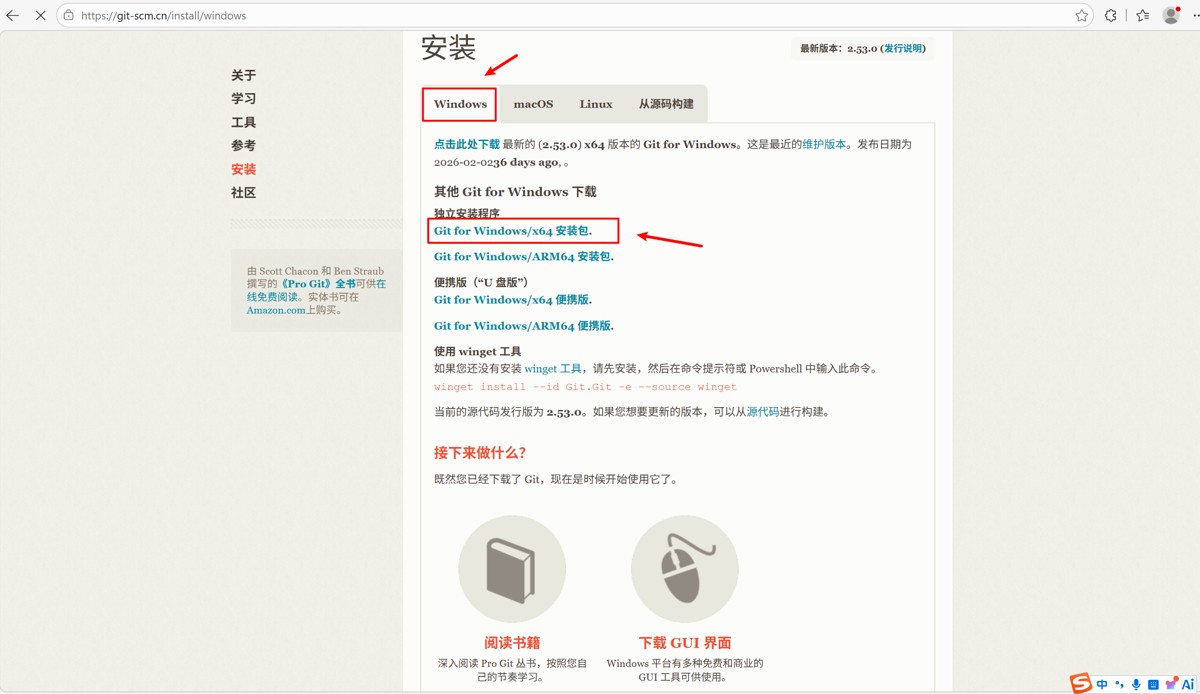This screenshot has width=1200, height=694.
Task: Open the favorites list icon
Action: click(x=1143, y=16)
